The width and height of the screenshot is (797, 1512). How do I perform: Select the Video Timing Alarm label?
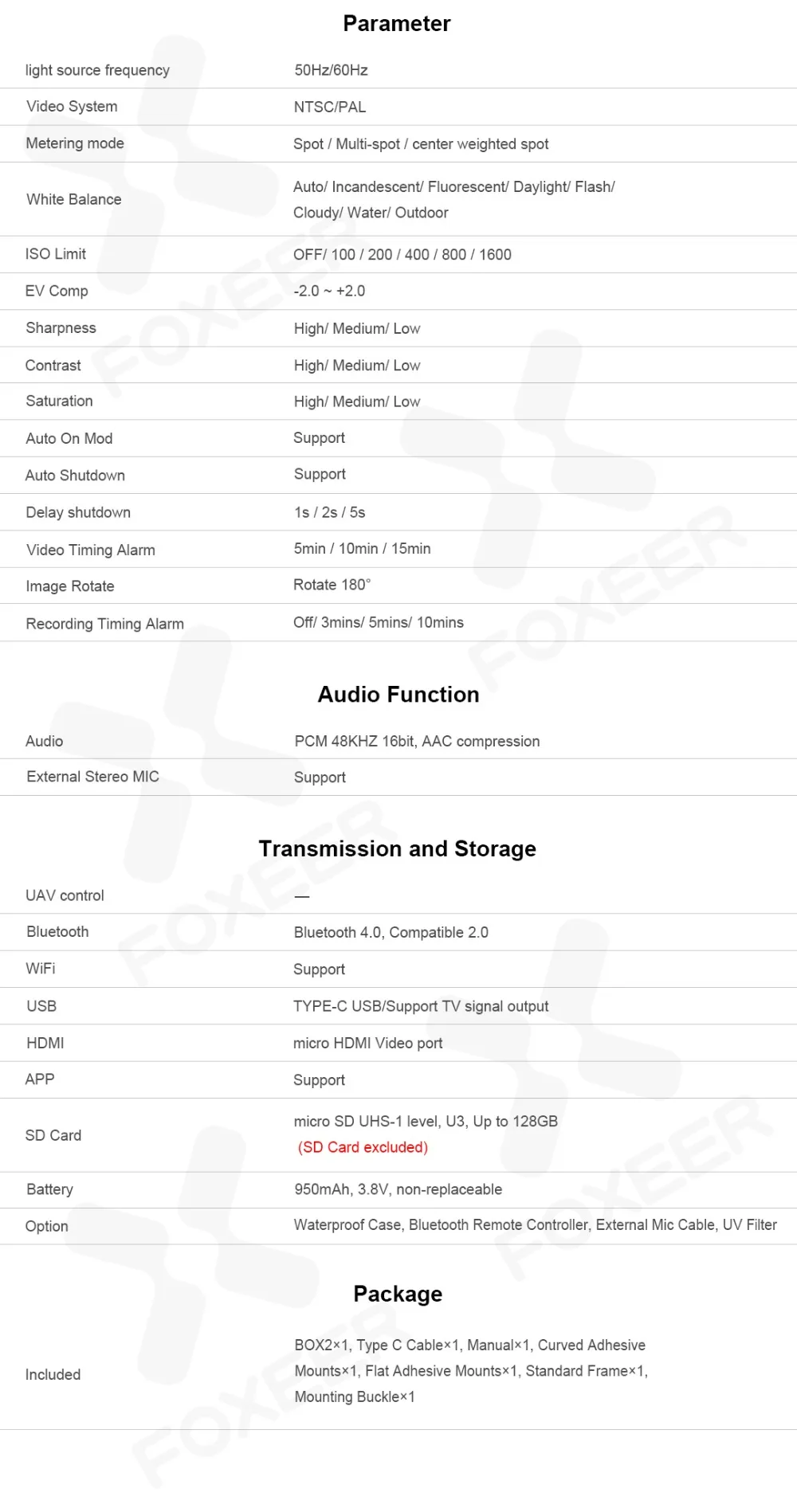[91, 550]
